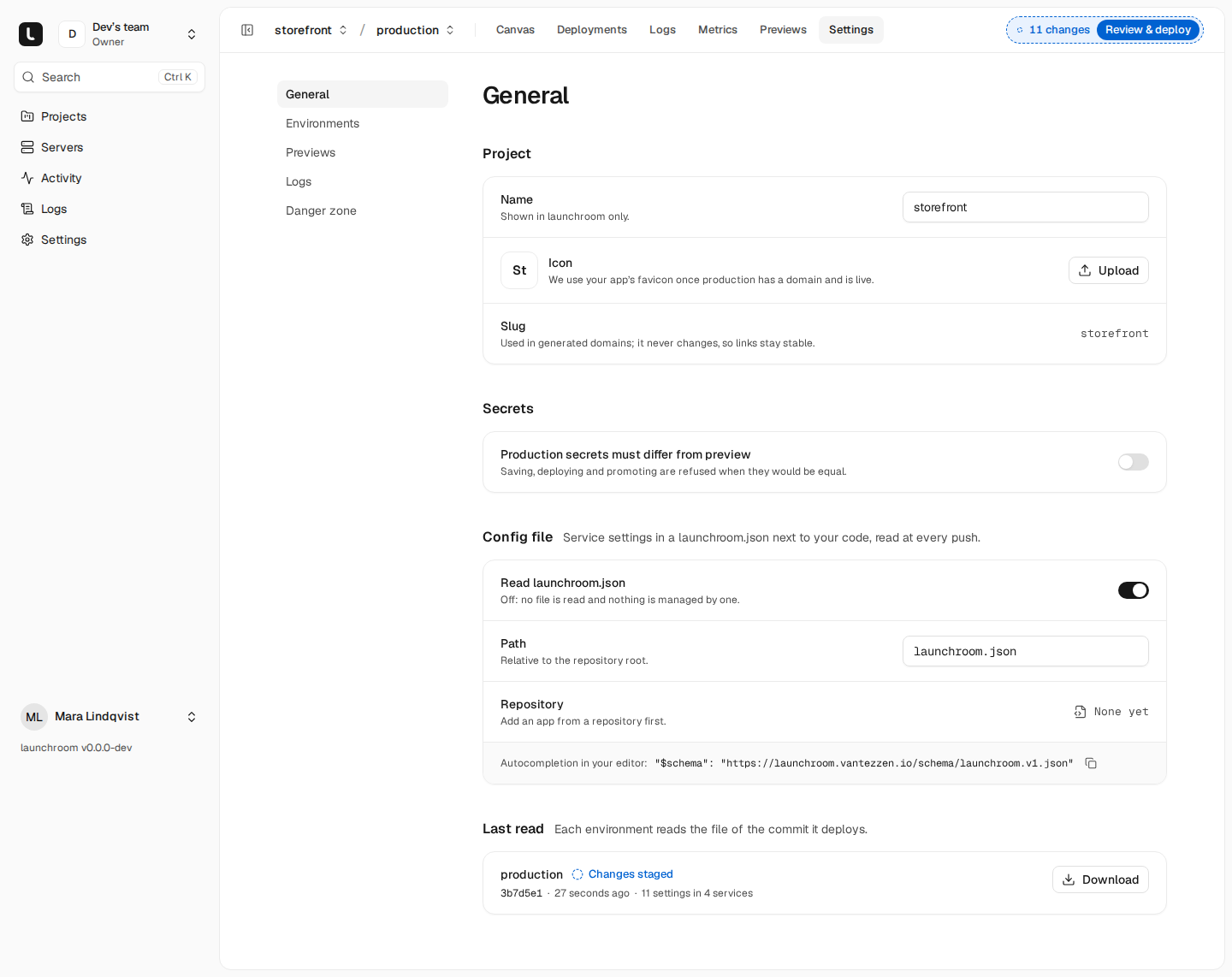Viewport: 1232px width, 977px height.
Task: Open Settings in the left sidebar
Action: point(110,240)
